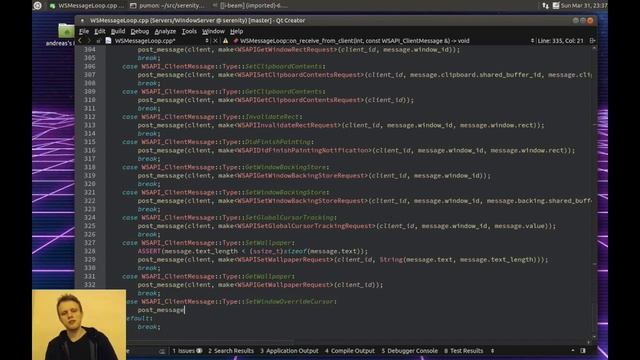Image resolution: width=640 pixels, height=360 pixels.
Task: Open the File menu
Action: coord(84,31)
